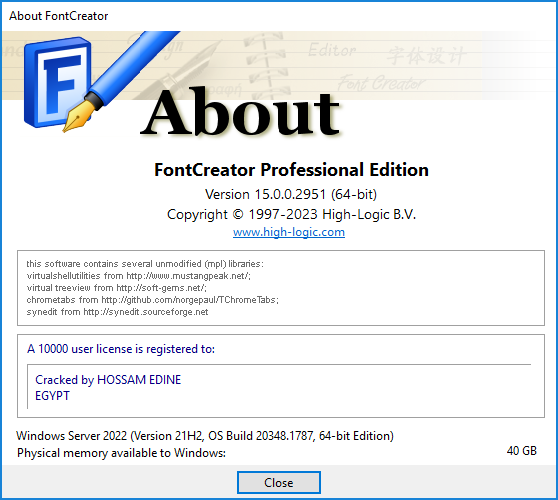558x500 pixels.
Task: Open the www.high-logic.com link
Action: (289, 232)
